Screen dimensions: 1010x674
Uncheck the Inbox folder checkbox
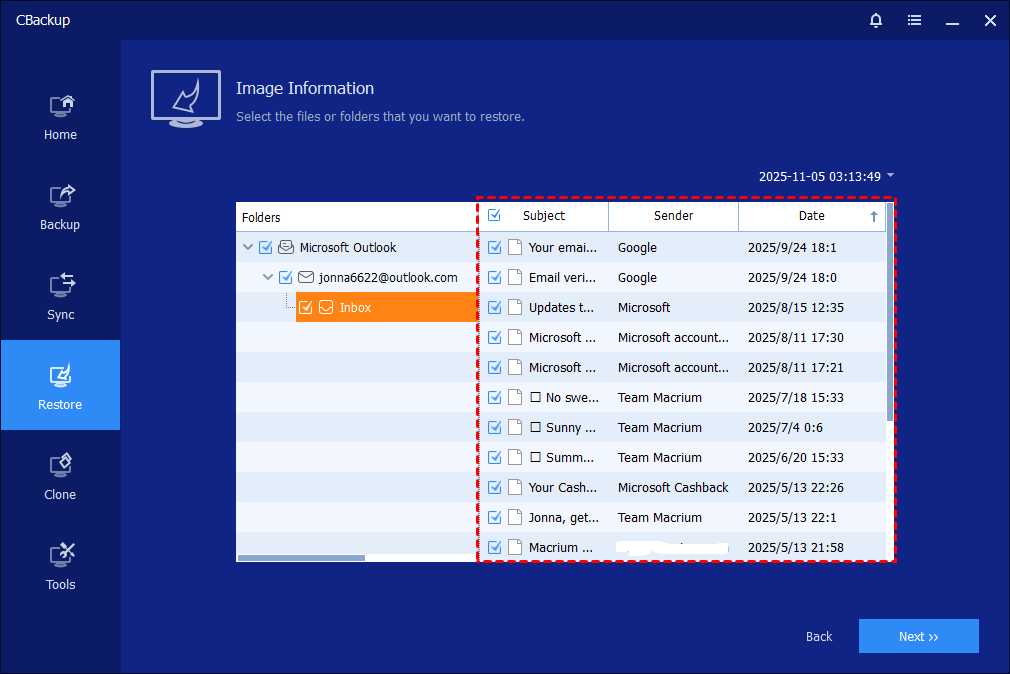306,308
